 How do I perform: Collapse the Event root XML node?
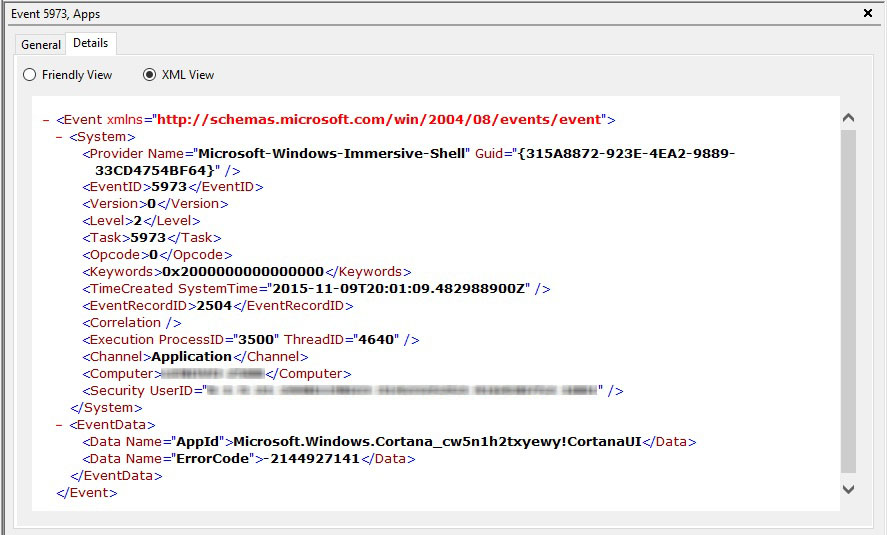pyautogui.click(x=46, y=120)
